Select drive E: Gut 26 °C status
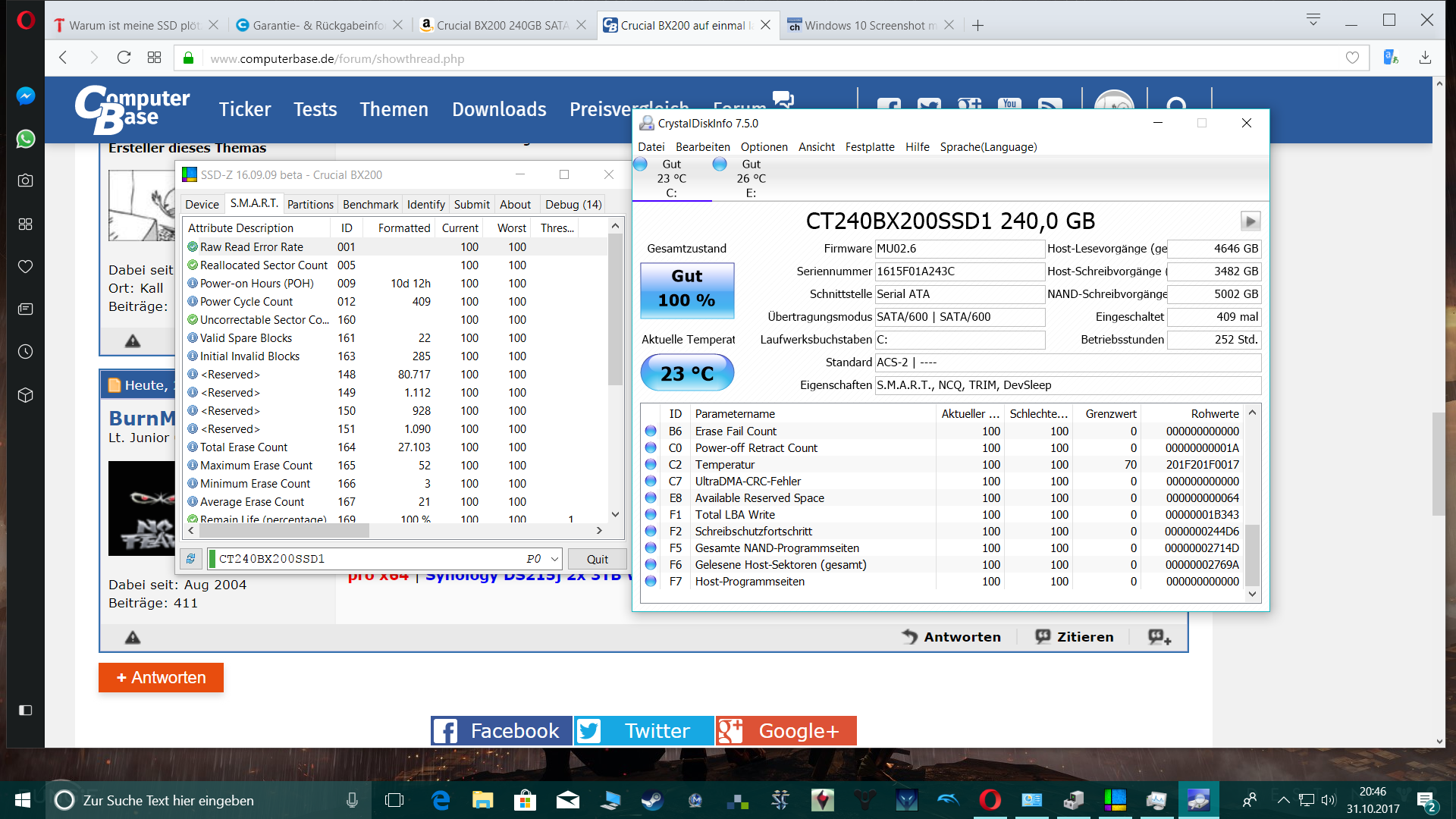The height and width of the screenshot is (819, 1456). pyautogui.click(x=751, y=178)
